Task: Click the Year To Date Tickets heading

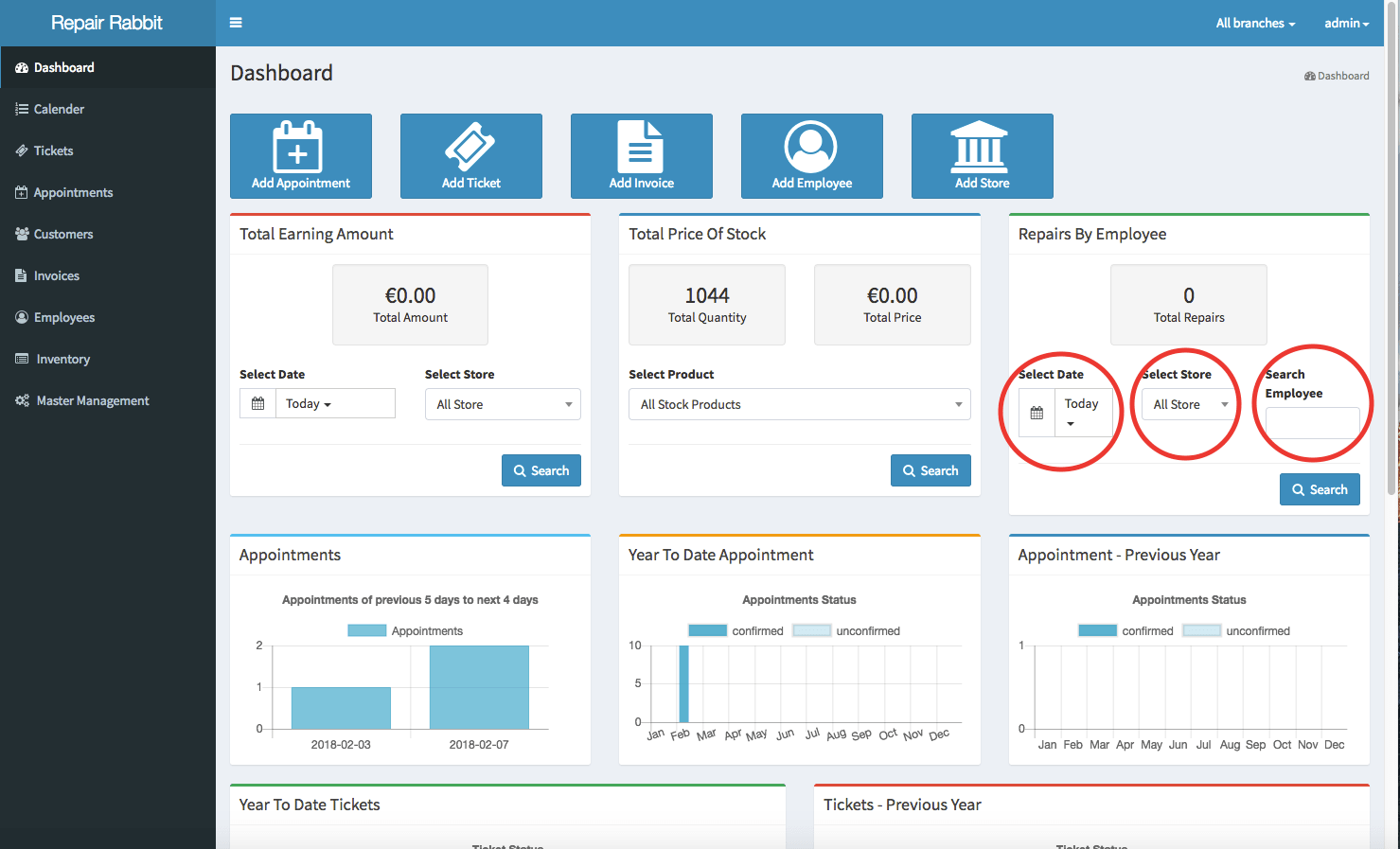Action: click(310, 805)
